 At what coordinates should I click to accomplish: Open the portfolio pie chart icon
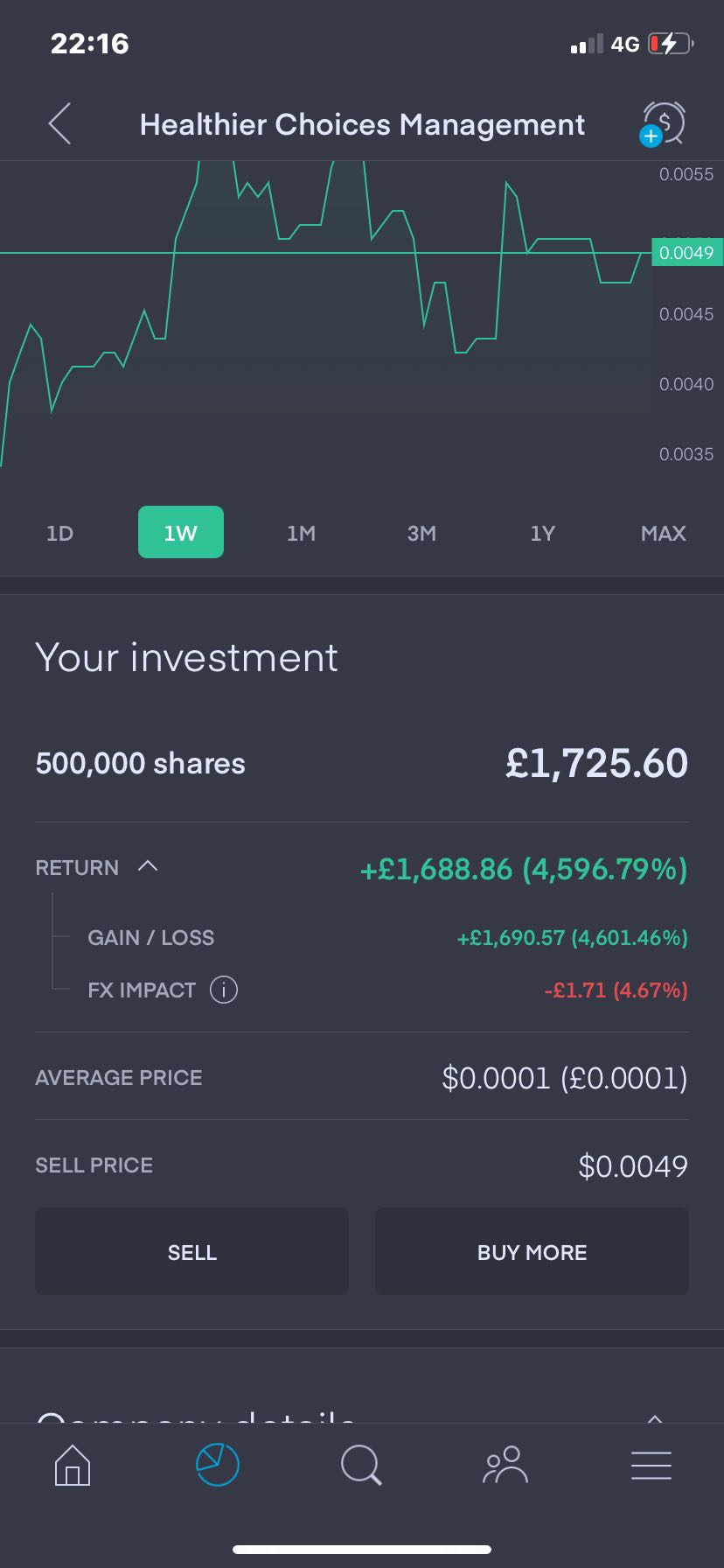coord(217,1464)
